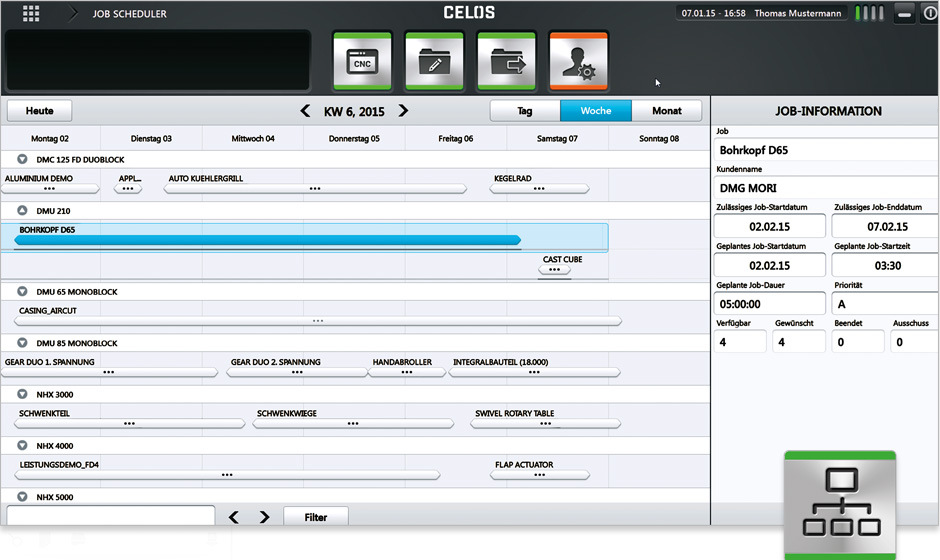Click the breadcrumb arrow before JOB SCHEDULER
Image resolution: width=940 pixels, height=560 pixels.
73,13
